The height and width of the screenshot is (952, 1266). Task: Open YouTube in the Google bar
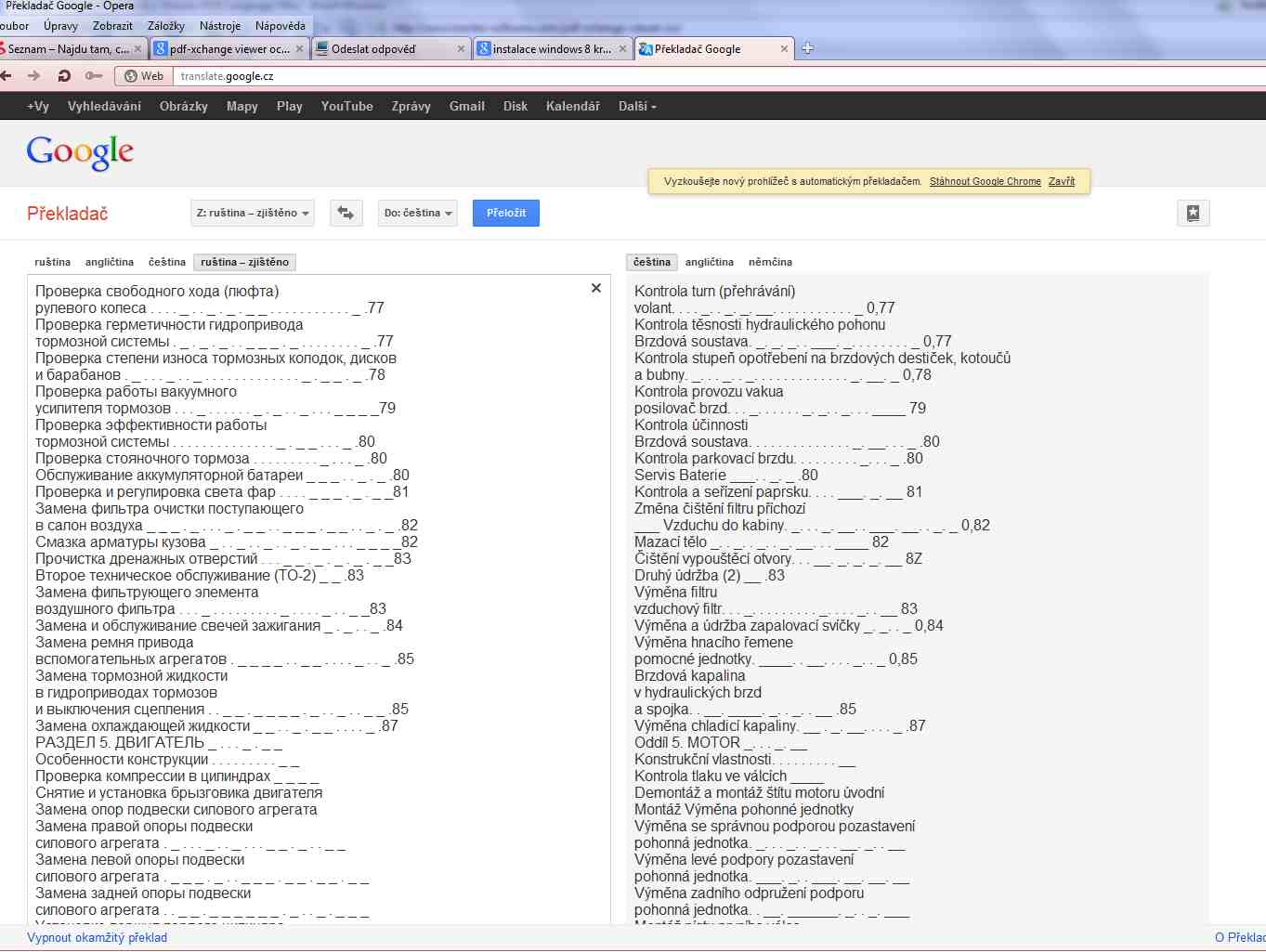coord(347,106)
